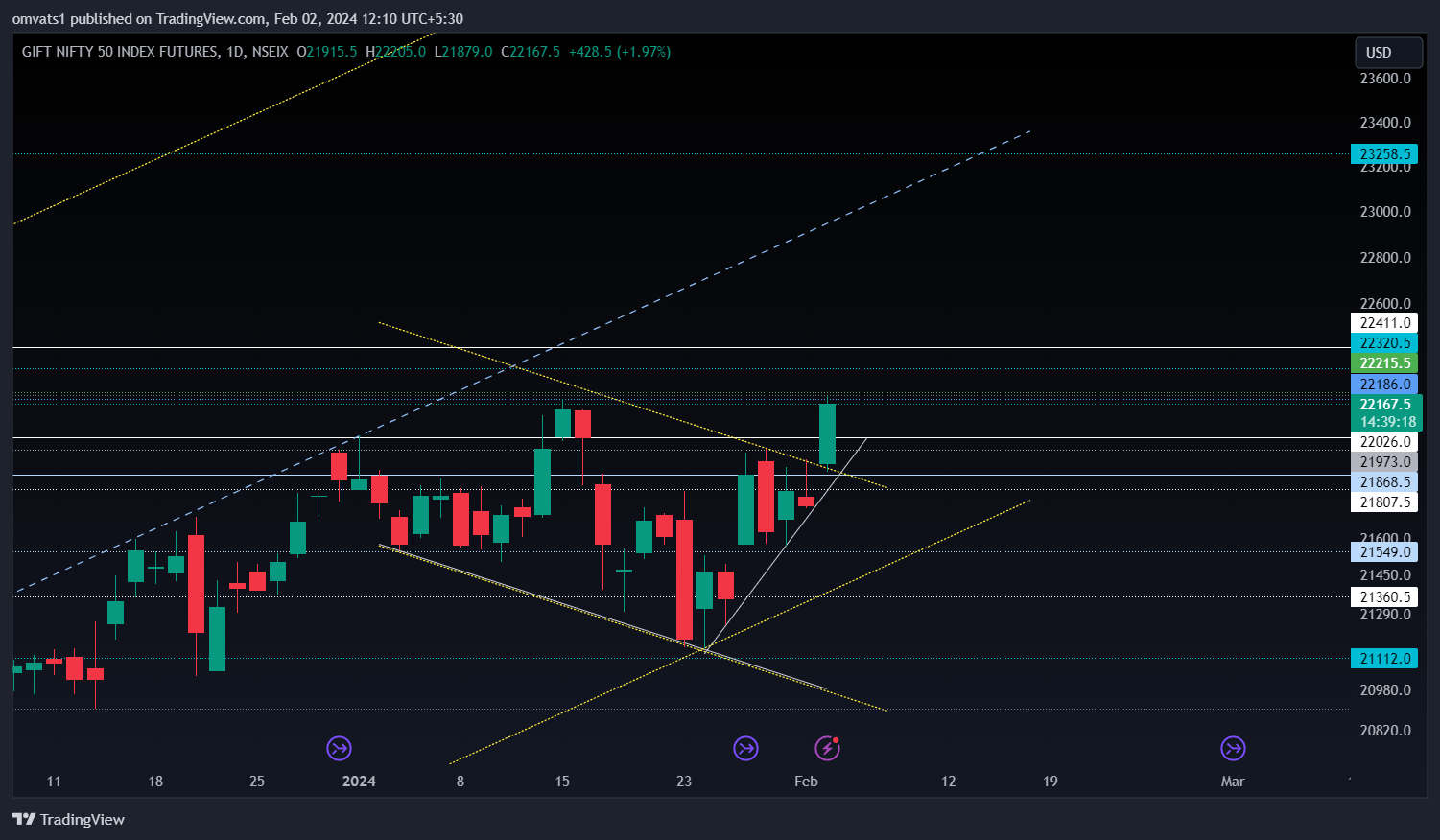The height and width of the screenshot is (840, 1440).
Task: Click the closing value C22167.5 in the legend
Action: tap(531, 52)
